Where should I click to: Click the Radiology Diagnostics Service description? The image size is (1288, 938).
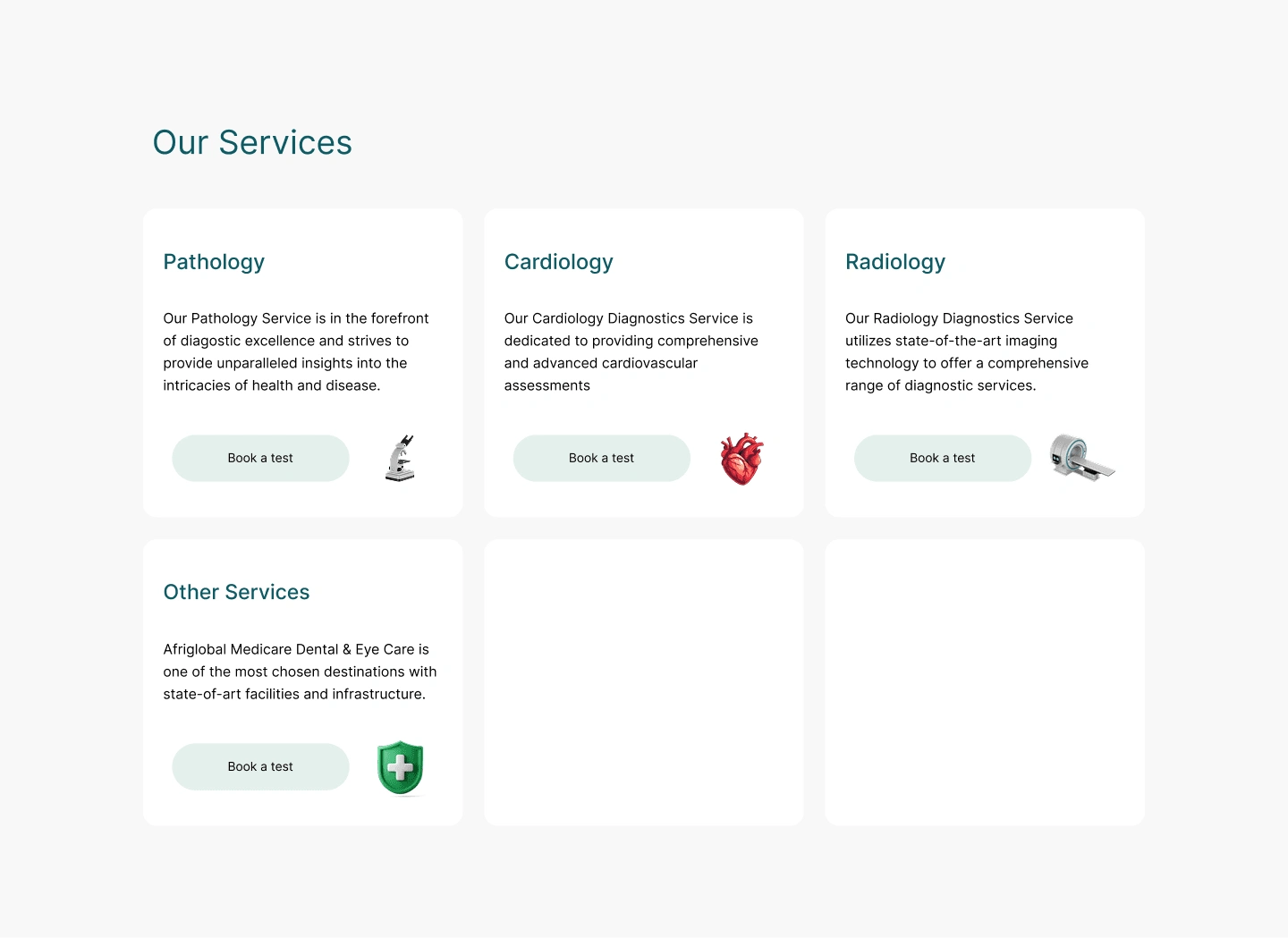(967, 351)
